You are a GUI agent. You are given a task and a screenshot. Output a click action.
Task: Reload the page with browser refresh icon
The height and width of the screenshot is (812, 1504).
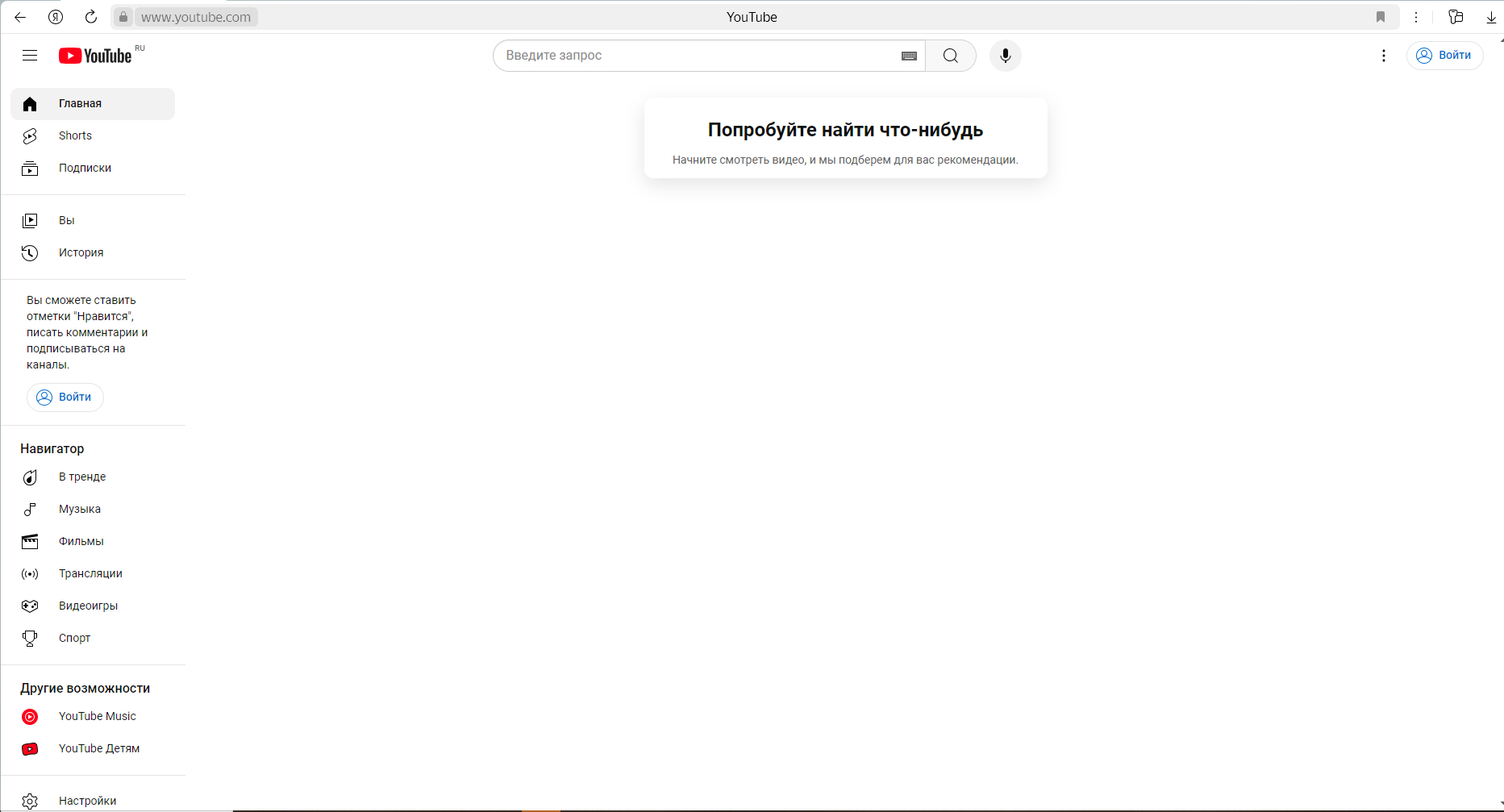click(91, 17)
